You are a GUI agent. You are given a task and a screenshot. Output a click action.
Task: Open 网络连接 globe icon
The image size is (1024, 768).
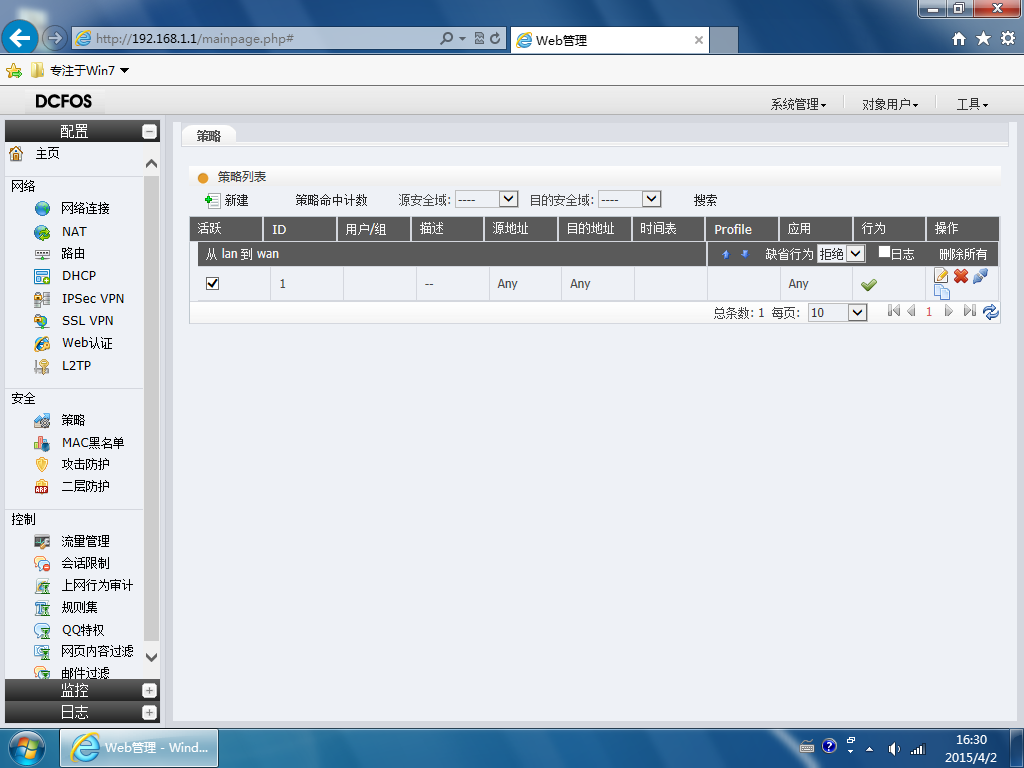[42, 208]
